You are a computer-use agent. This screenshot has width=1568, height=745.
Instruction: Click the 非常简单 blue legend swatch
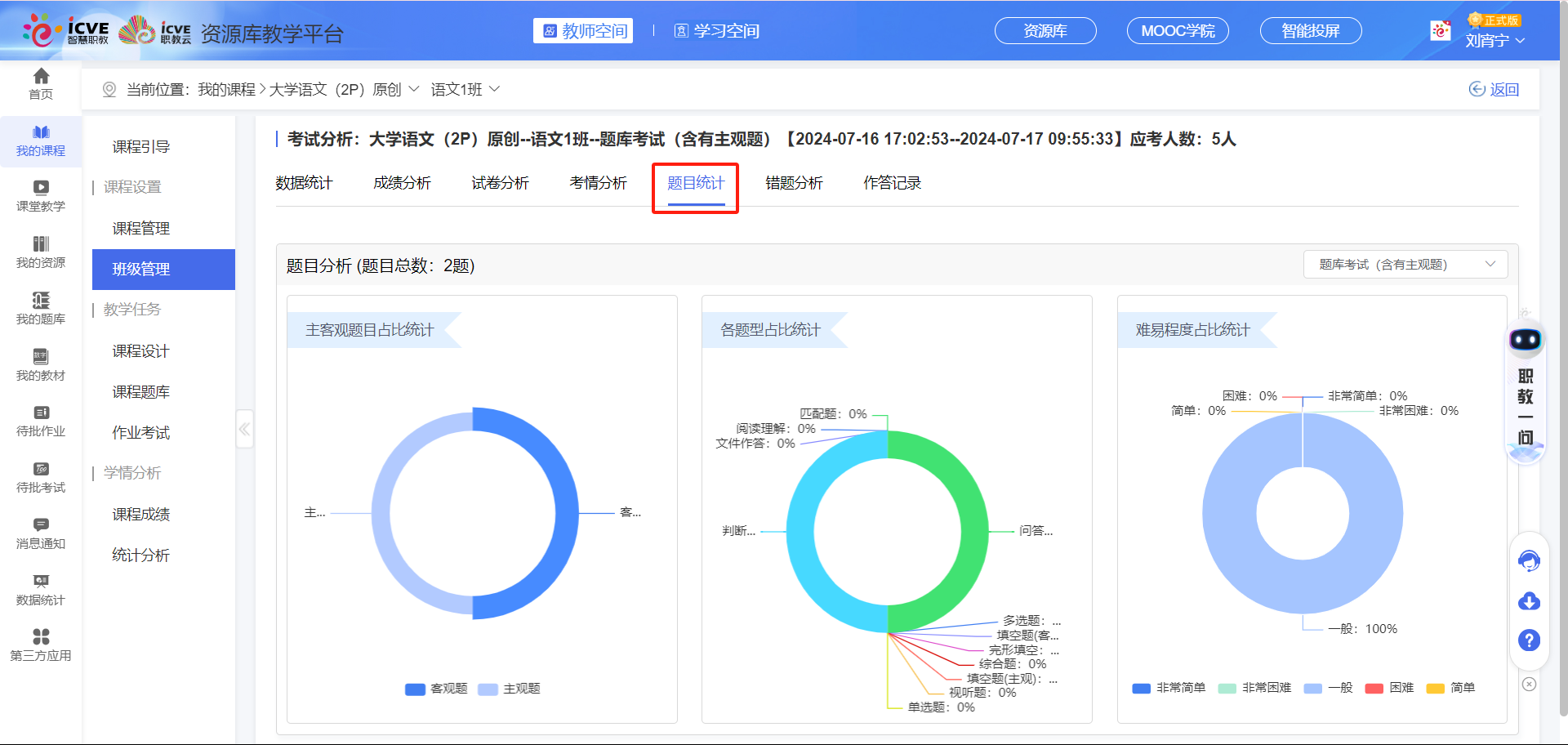(x=1142, y=688)
